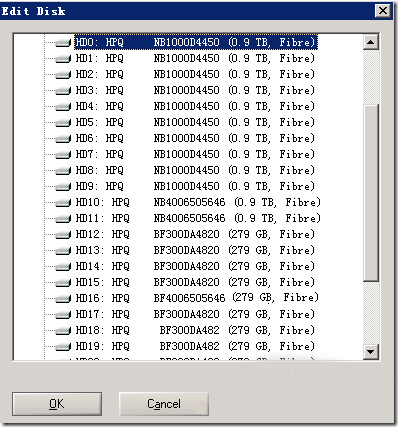Select HD9 disk in the list
Viewport: 398px width, 427px height.
coord(195,186)
